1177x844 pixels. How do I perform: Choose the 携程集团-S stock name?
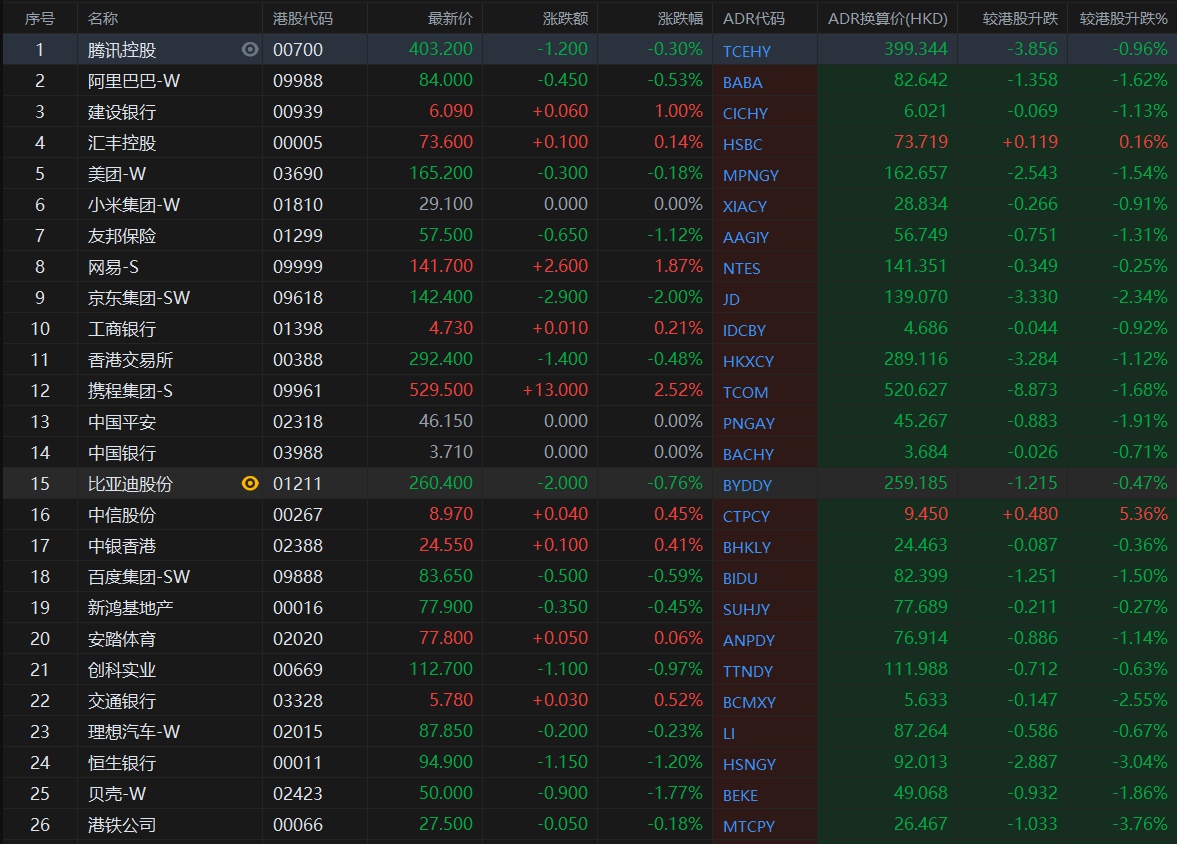tap(130, 390)
